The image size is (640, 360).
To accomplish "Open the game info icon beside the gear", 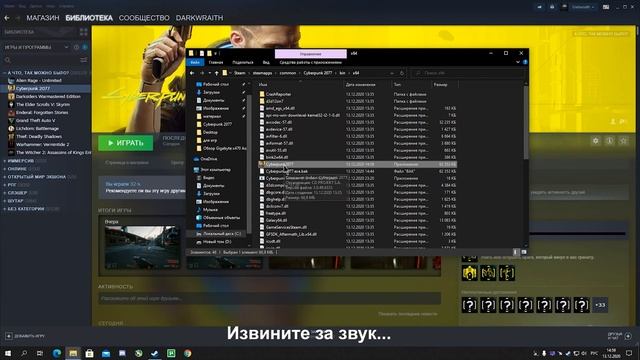I will tap(609, 141).
